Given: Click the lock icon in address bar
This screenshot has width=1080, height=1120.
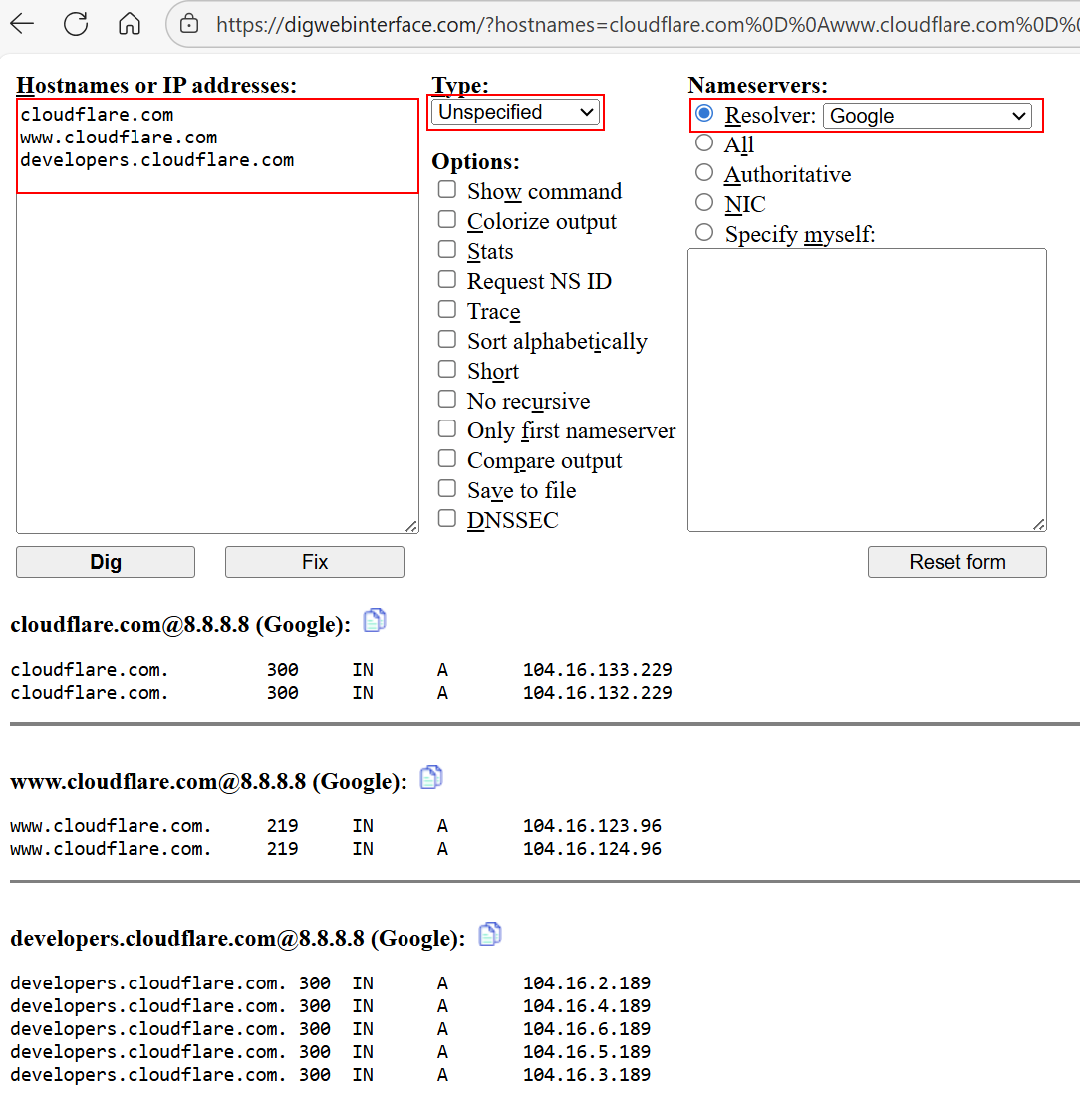Looking at the screenshot, I should (x=189, y=24).
